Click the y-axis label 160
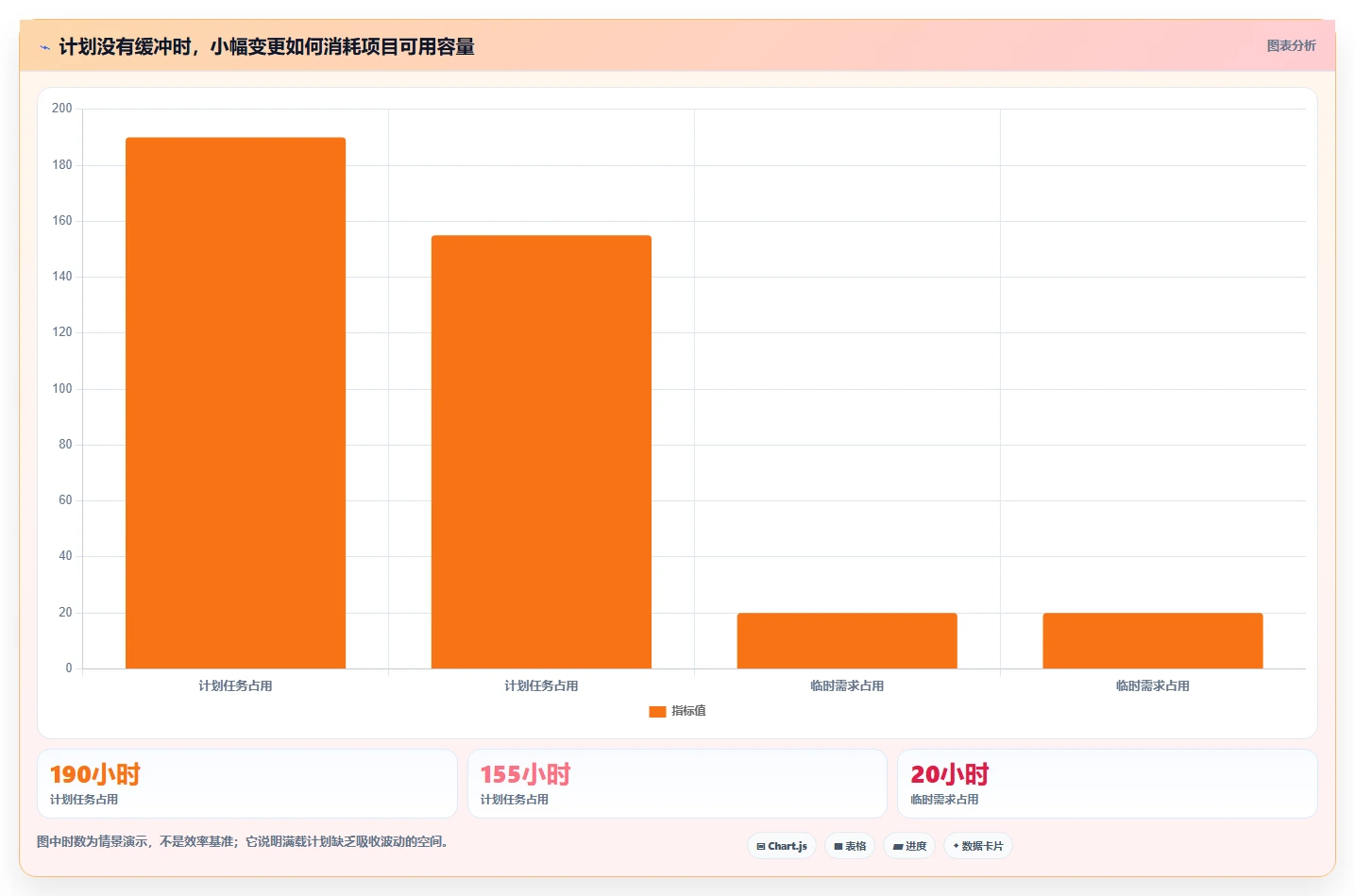Viewport: 1355px width, 896px height. coord(62,221)
